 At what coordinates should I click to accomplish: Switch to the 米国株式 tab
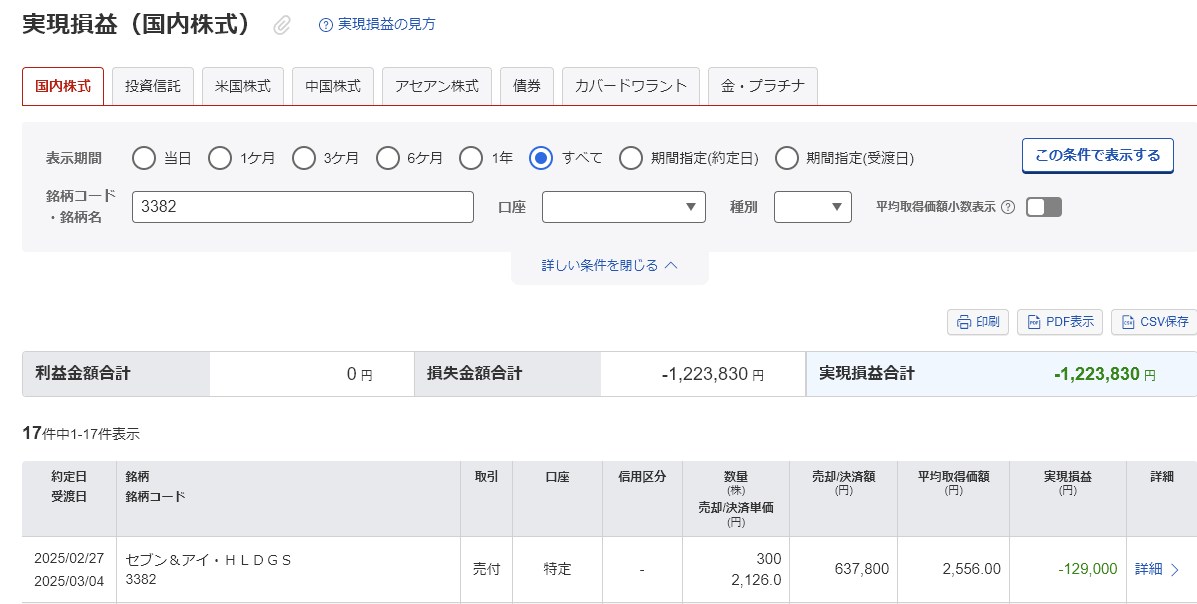[x=243, y=86]
